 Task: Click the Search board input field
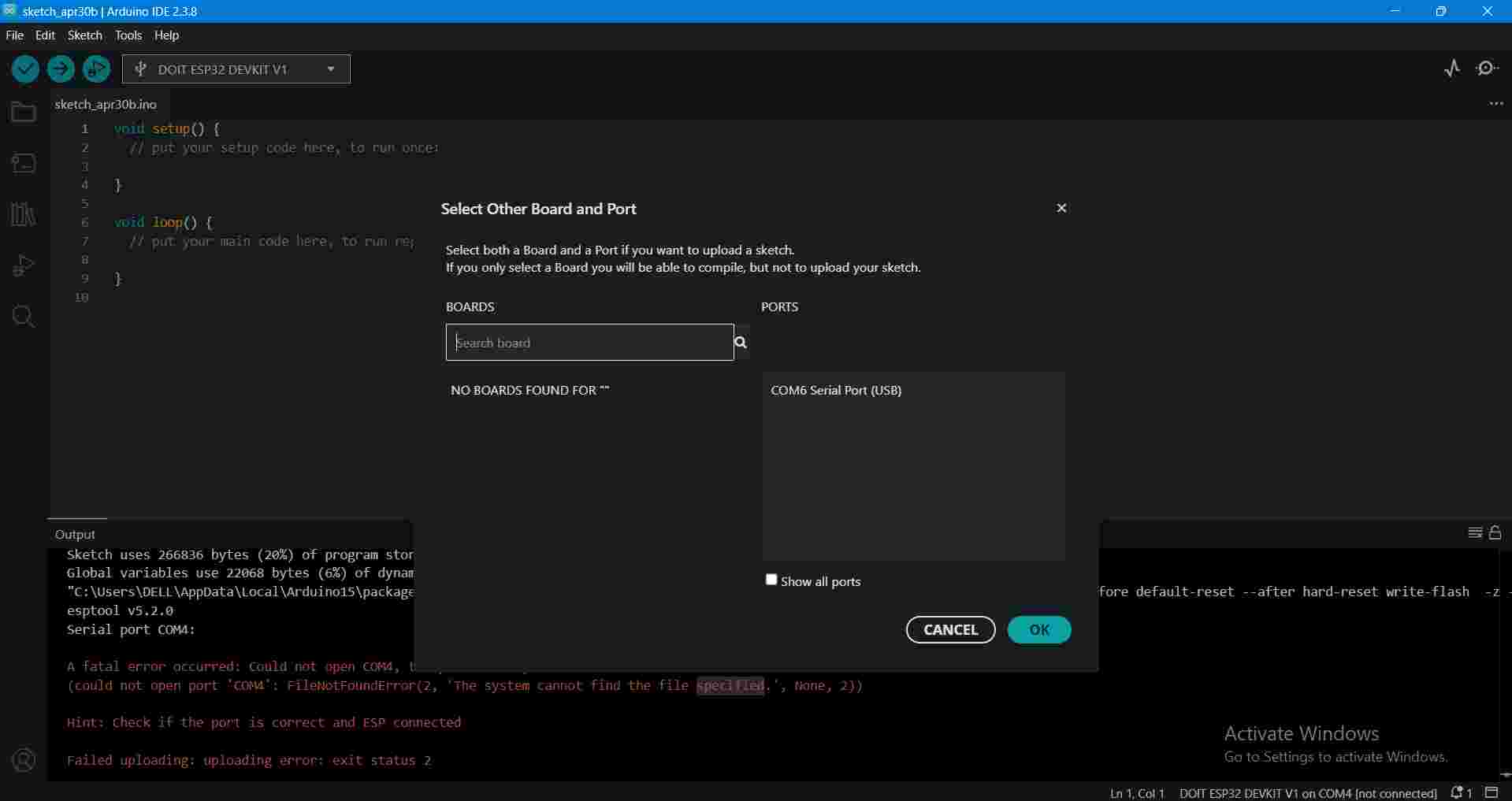point(589,343)
